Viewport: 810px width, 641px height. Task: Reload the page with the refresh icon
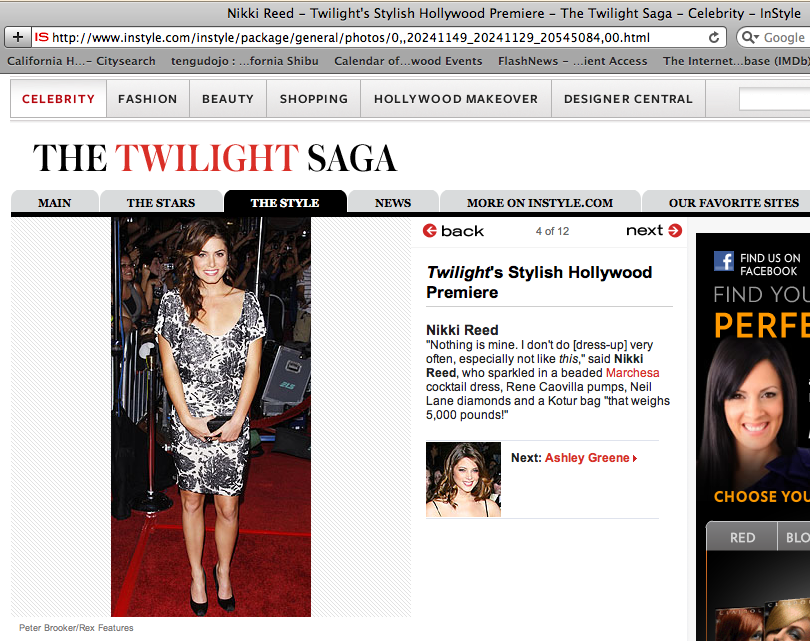coord(714,37)
